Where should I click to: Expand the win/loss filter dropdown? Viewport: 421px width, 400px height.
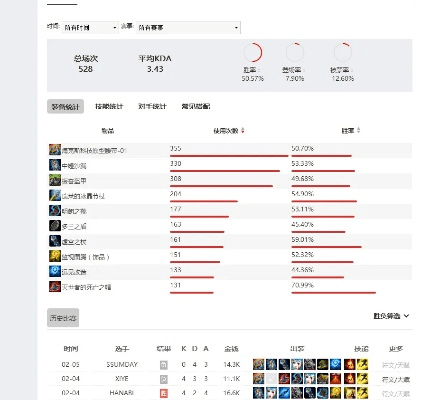[x=391, y=316]
